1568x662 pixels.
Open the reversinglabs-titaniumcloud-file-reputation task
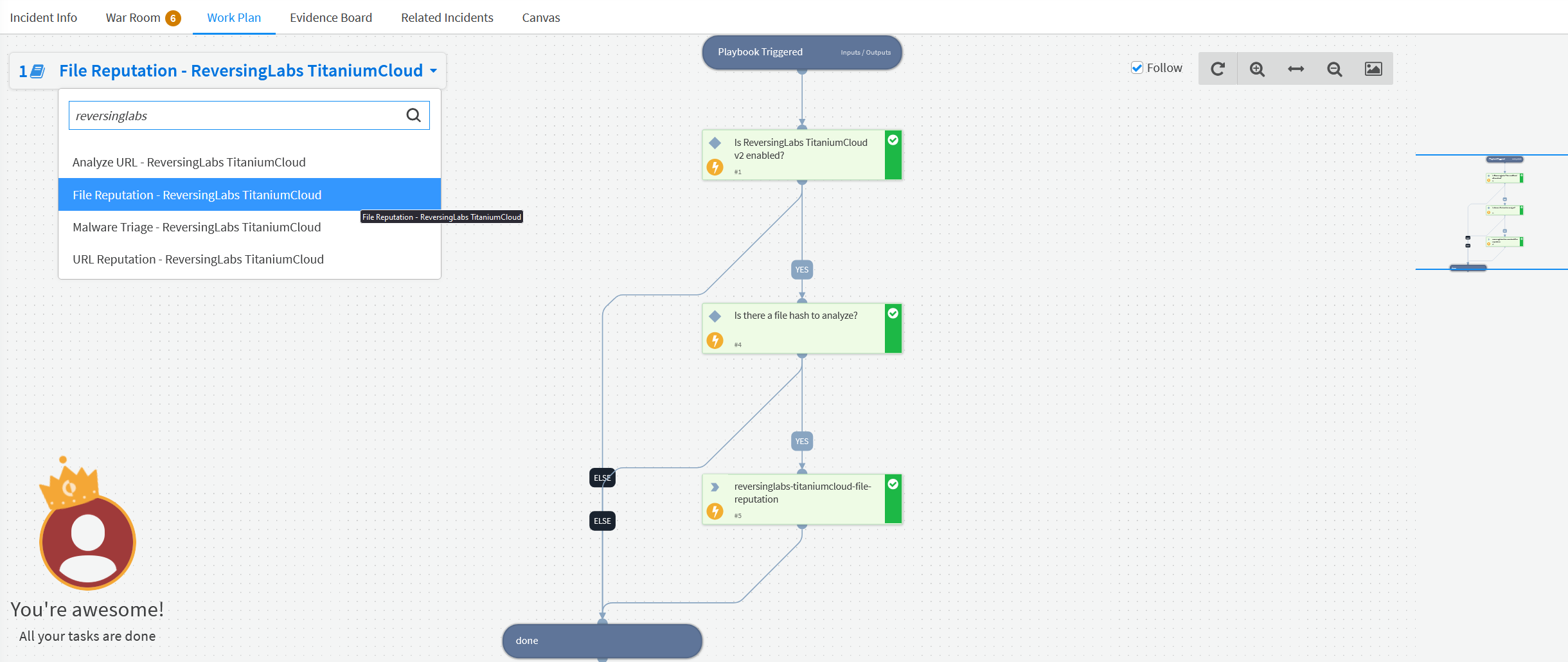click(x=802, y=499)
